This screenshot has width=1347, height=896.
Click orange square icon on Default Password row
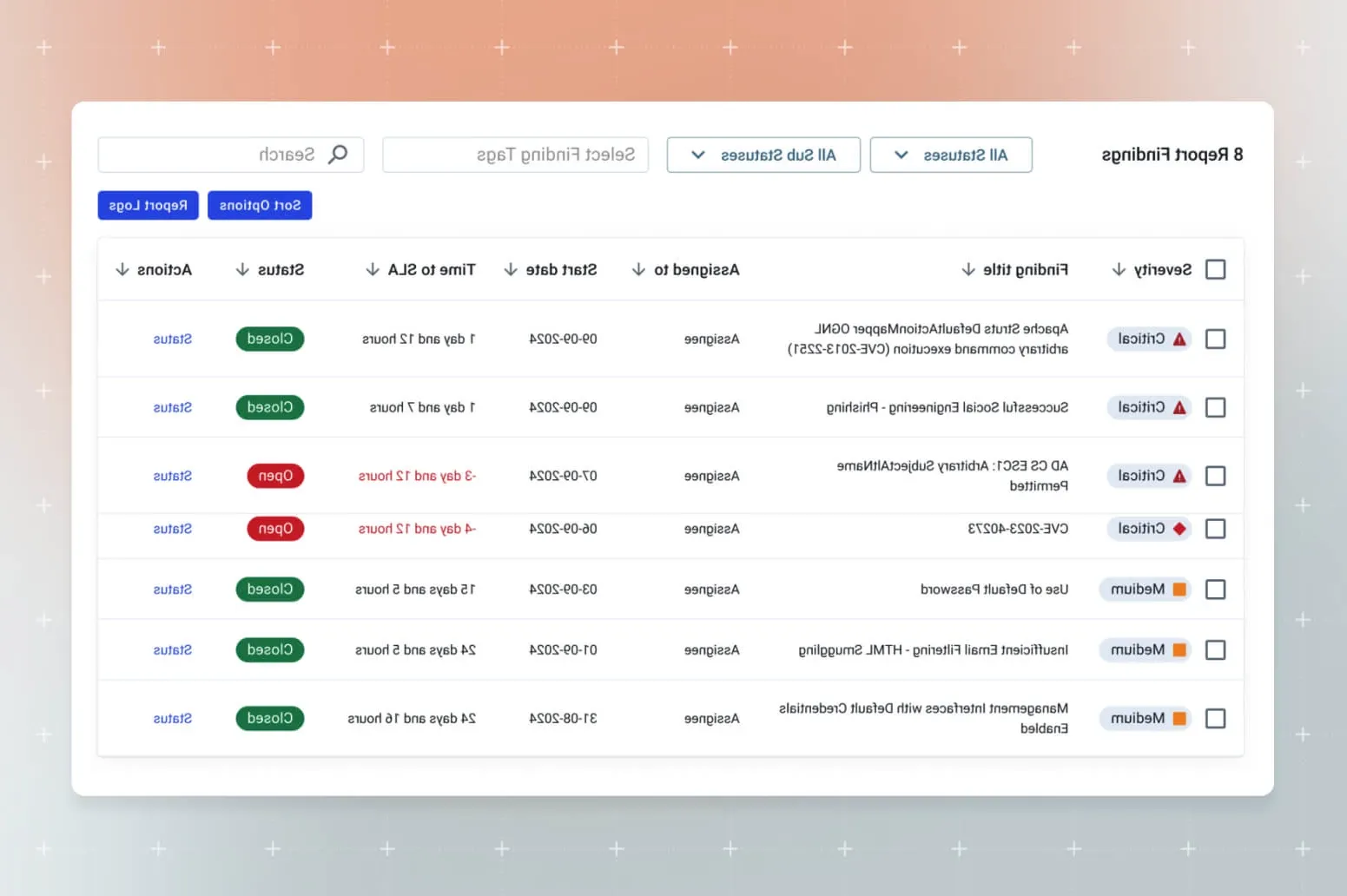click(1179, 590)
